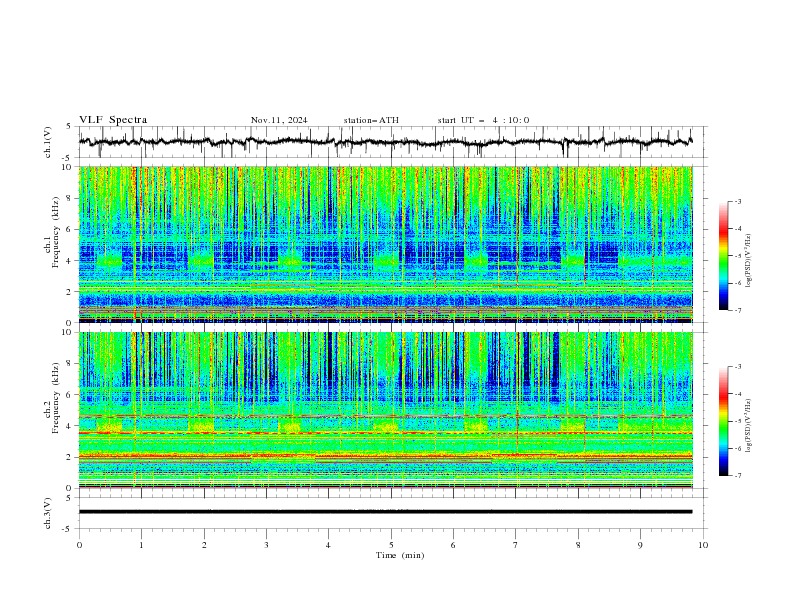Click tick "5" on the time axis

(x=391, y=545)
